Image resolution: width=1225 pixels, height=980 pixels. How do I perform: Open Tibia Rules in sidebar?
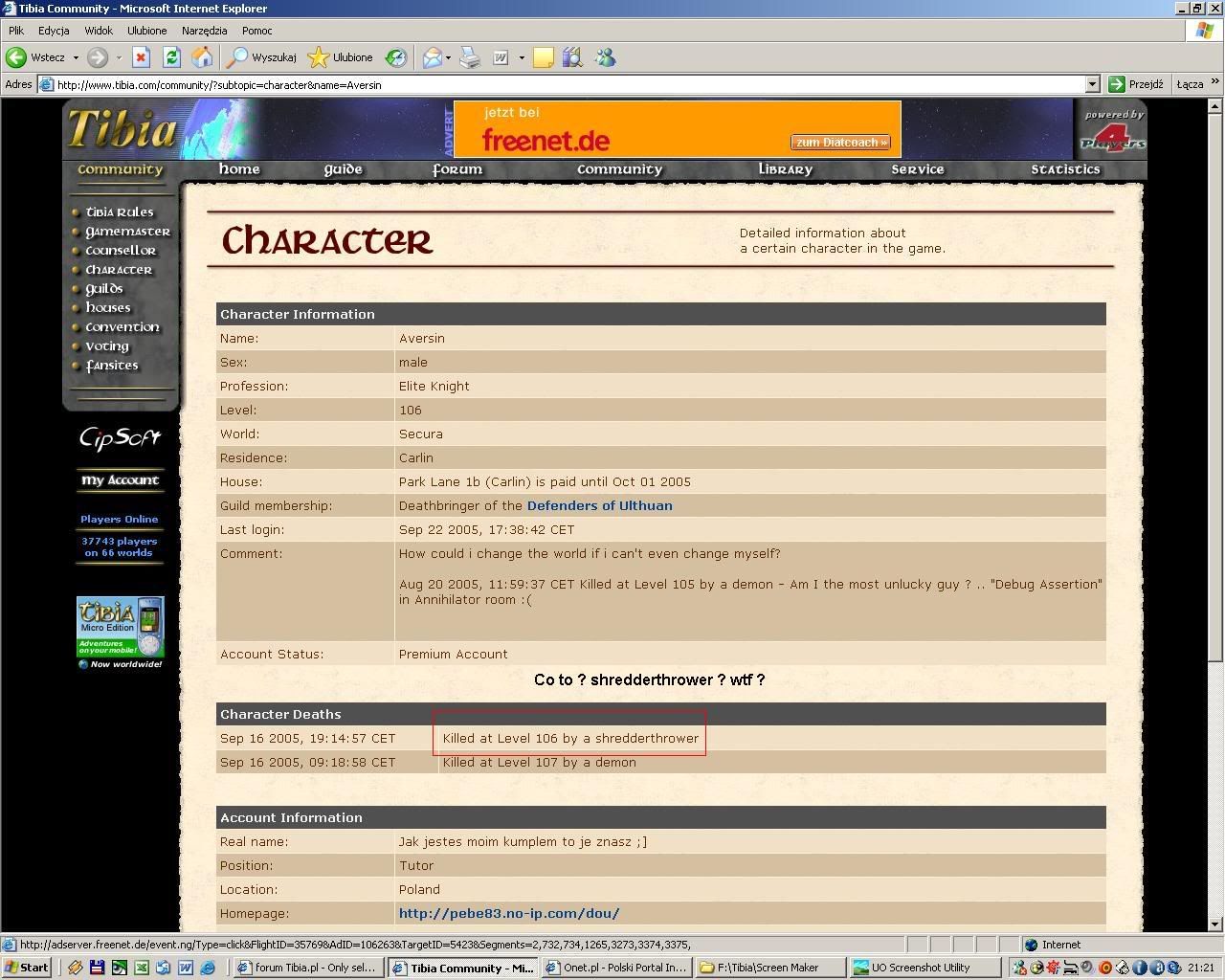point(119,212)
